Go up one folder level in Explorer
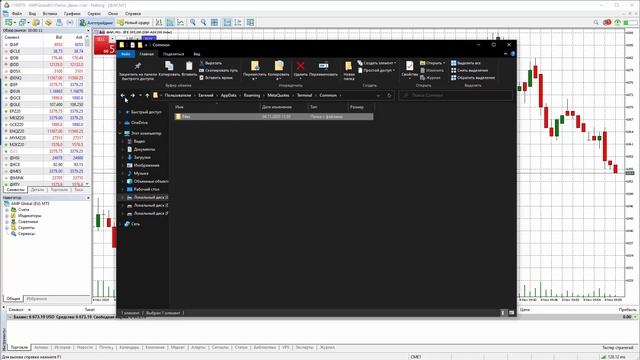This screenshot has height=360, width=640. pos(147,96)
